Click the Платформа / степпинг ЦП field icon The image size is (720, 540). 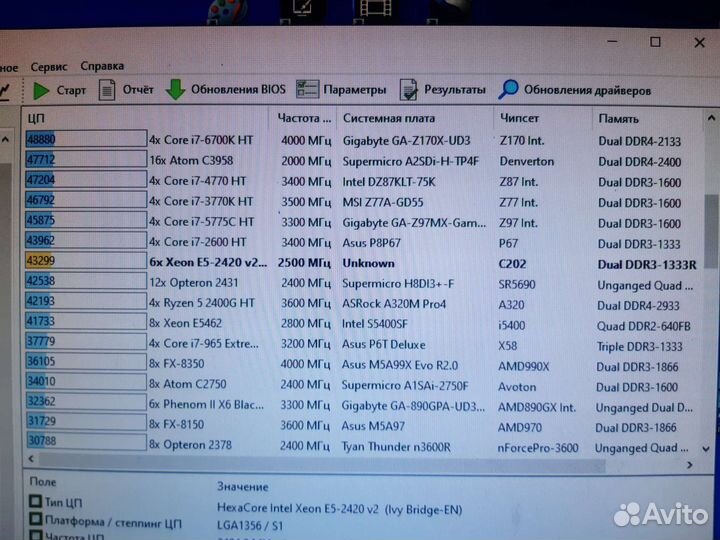tap(35, 519)
